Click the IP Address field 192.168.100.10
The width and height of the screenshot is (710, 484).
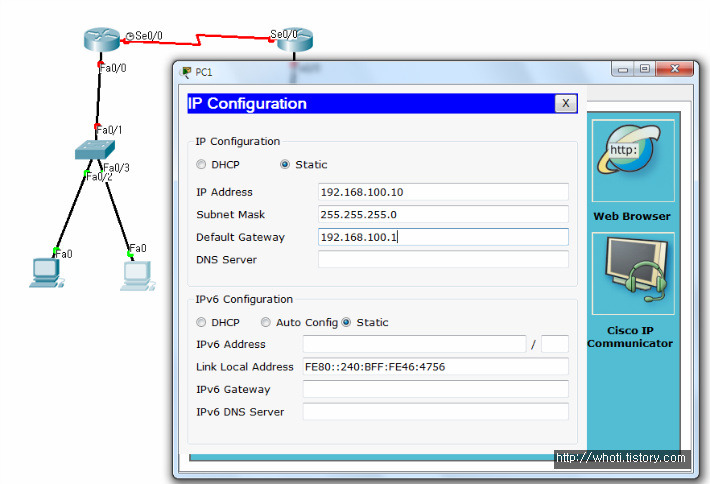click(x=443, y=192)
